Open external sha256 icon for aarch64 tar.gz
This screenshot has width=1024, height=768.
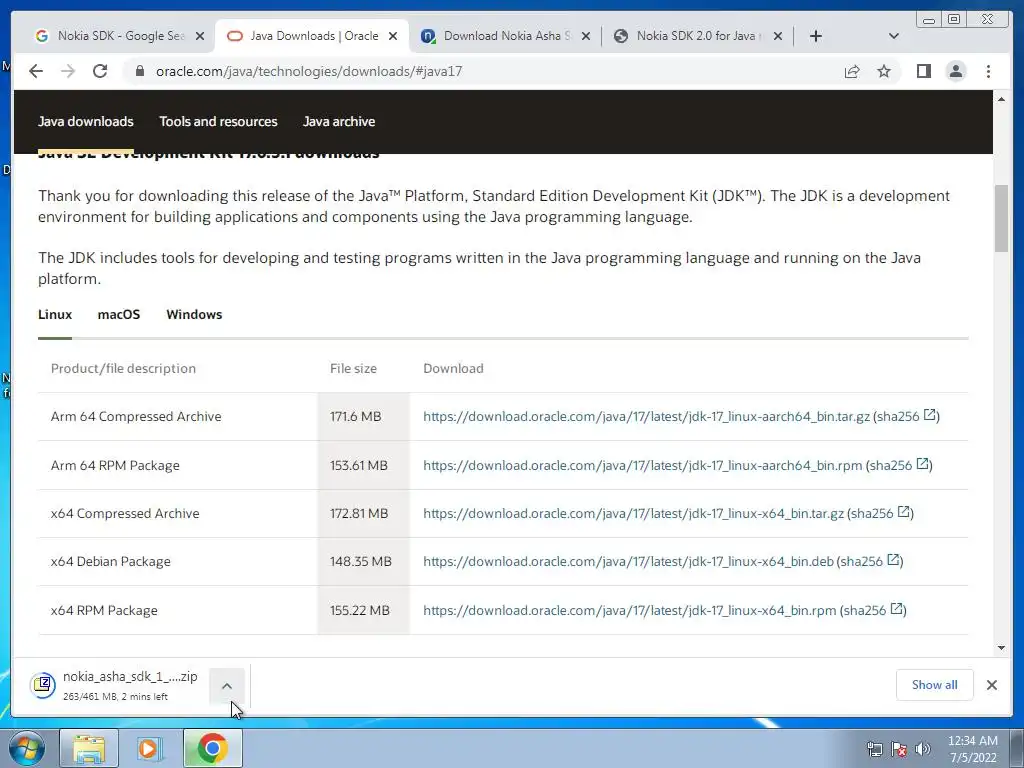tap(929, 415)
